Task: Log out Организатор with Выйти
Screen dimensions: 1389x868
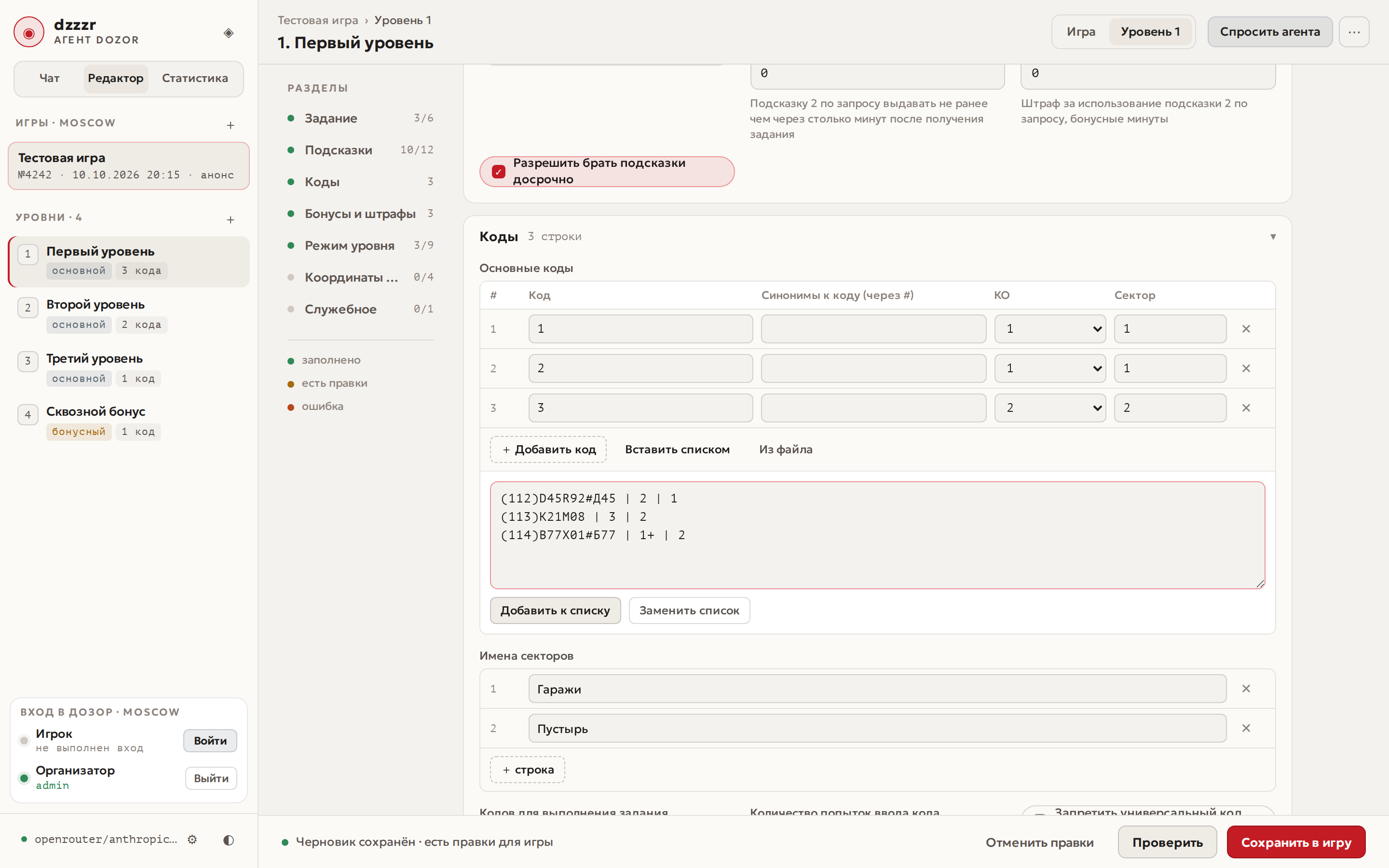Action: pyautogui.click(x=211, y=778)
